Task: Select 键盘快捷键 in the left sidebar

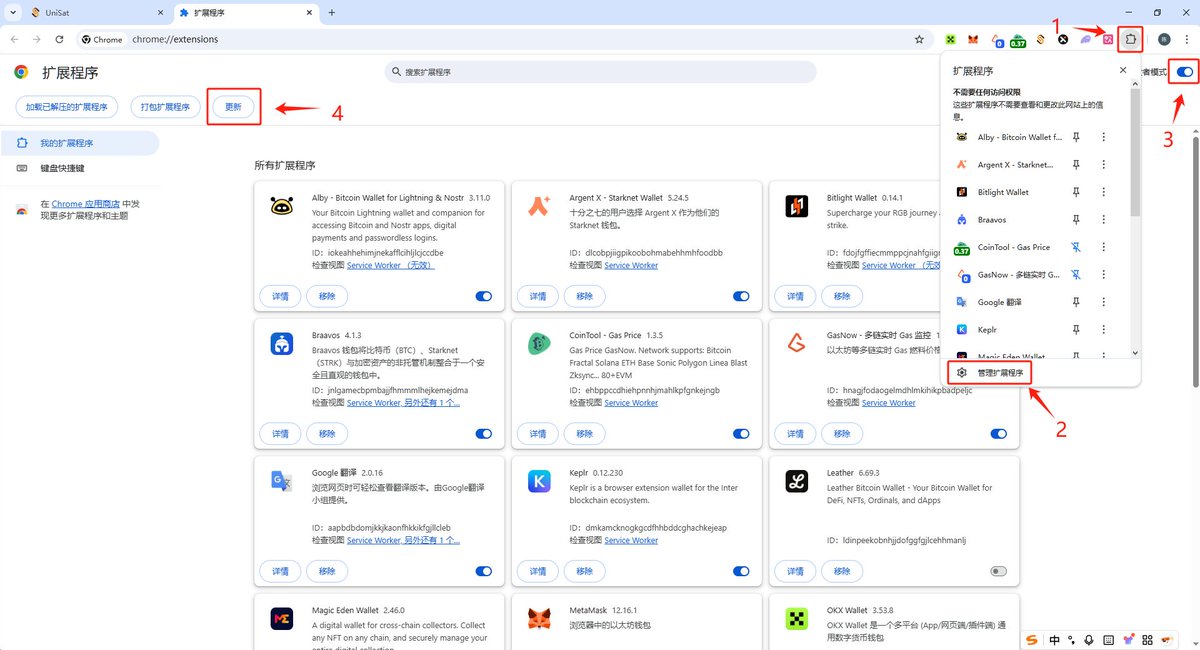Action: (62, 169)
